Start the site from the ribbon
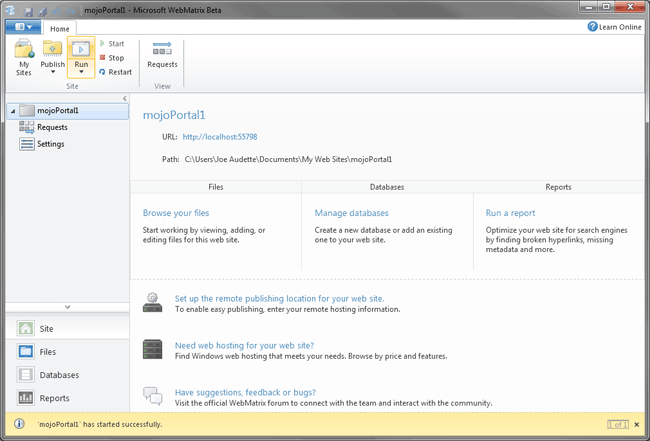 coord(111,44)
